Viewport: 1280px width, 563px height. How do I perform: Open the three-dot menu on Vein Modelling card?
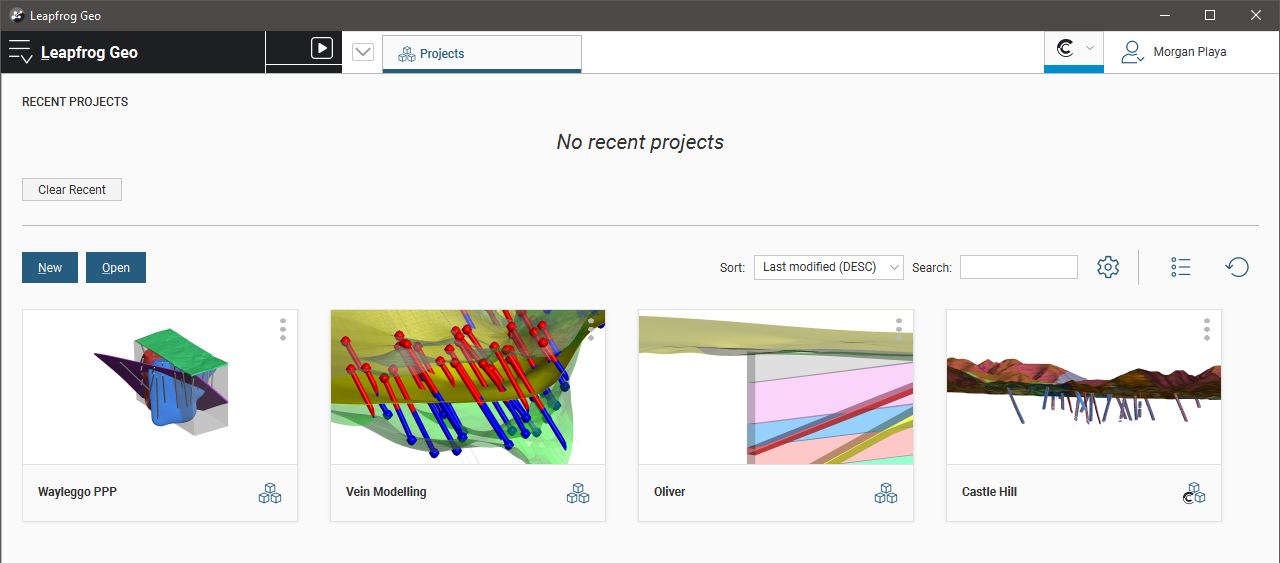(x=591, y=330)
